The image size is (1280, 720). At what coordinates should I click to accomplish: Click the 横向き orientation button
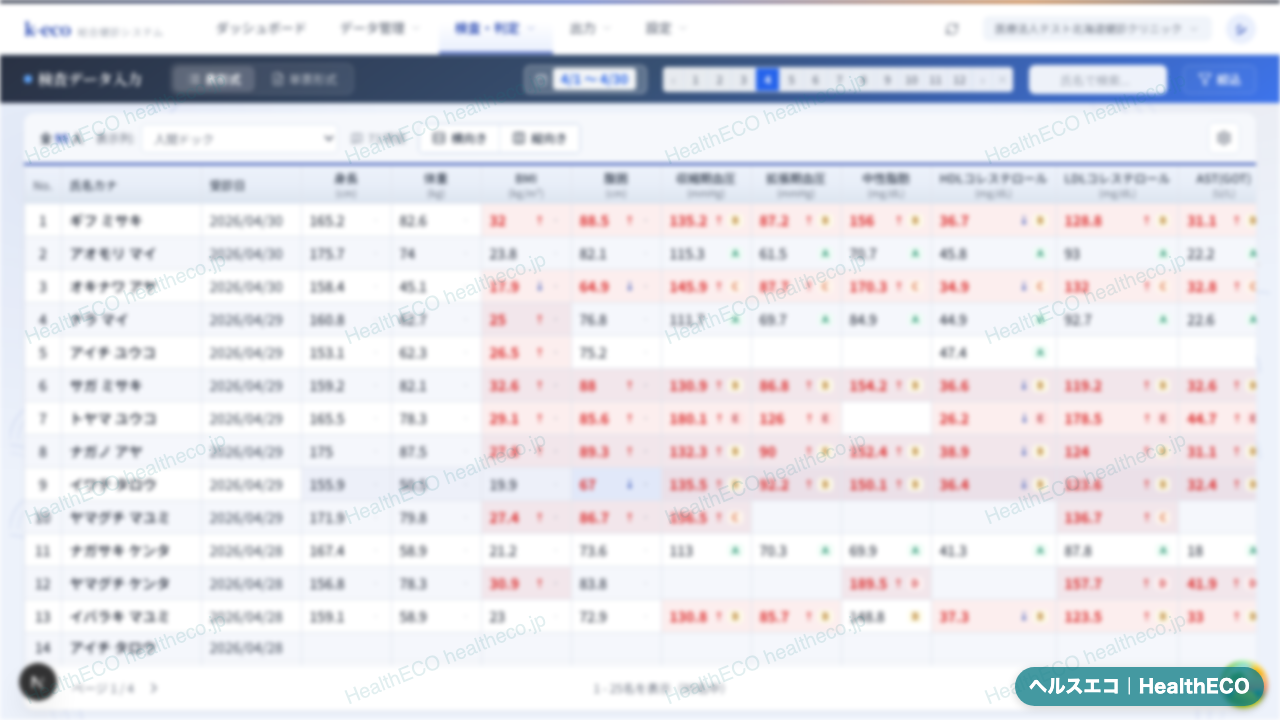point(459,138)
